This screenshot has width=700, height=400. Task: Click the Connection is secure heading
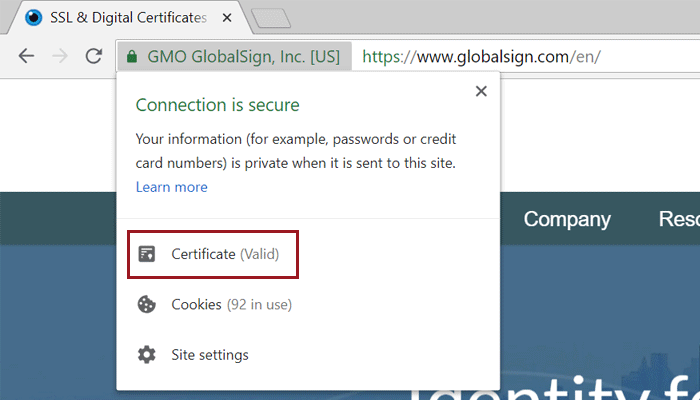[217, 105]
